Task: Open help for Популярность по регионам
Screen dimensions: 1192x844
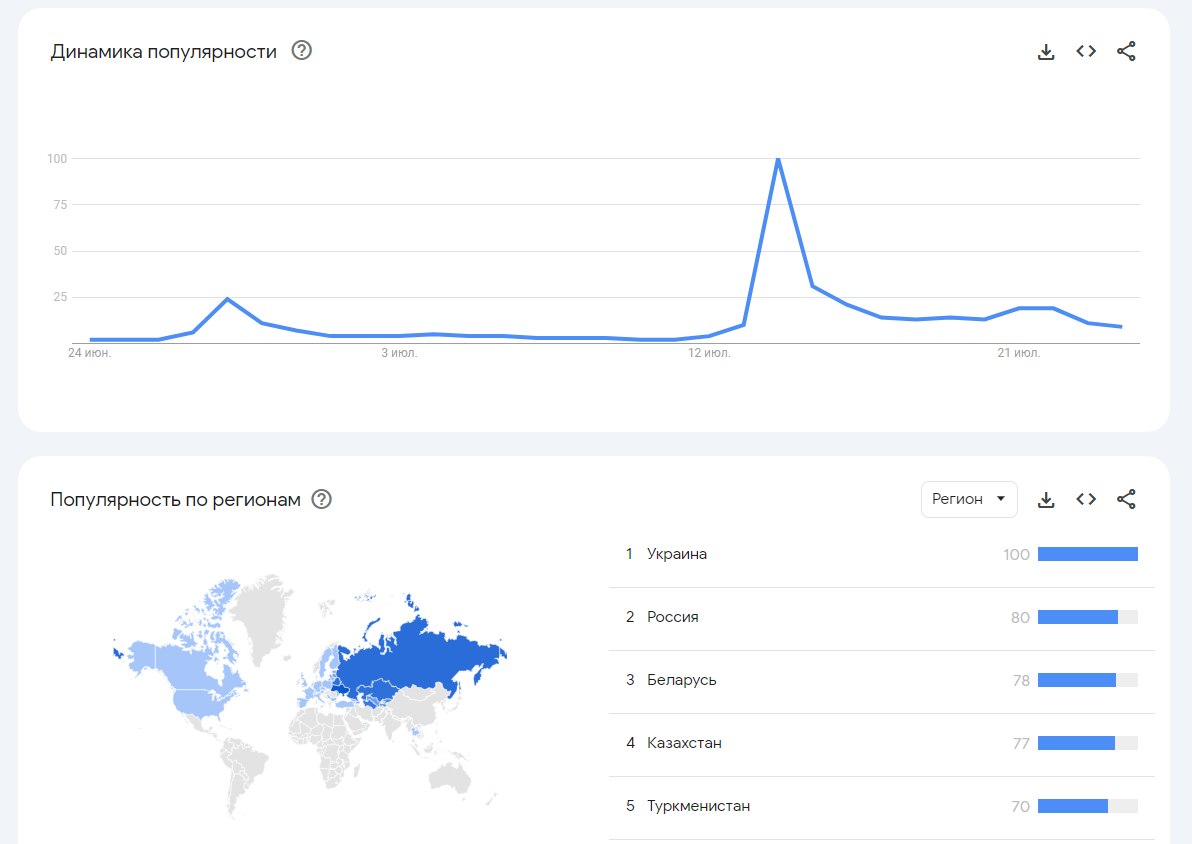Action: point(321,499)
